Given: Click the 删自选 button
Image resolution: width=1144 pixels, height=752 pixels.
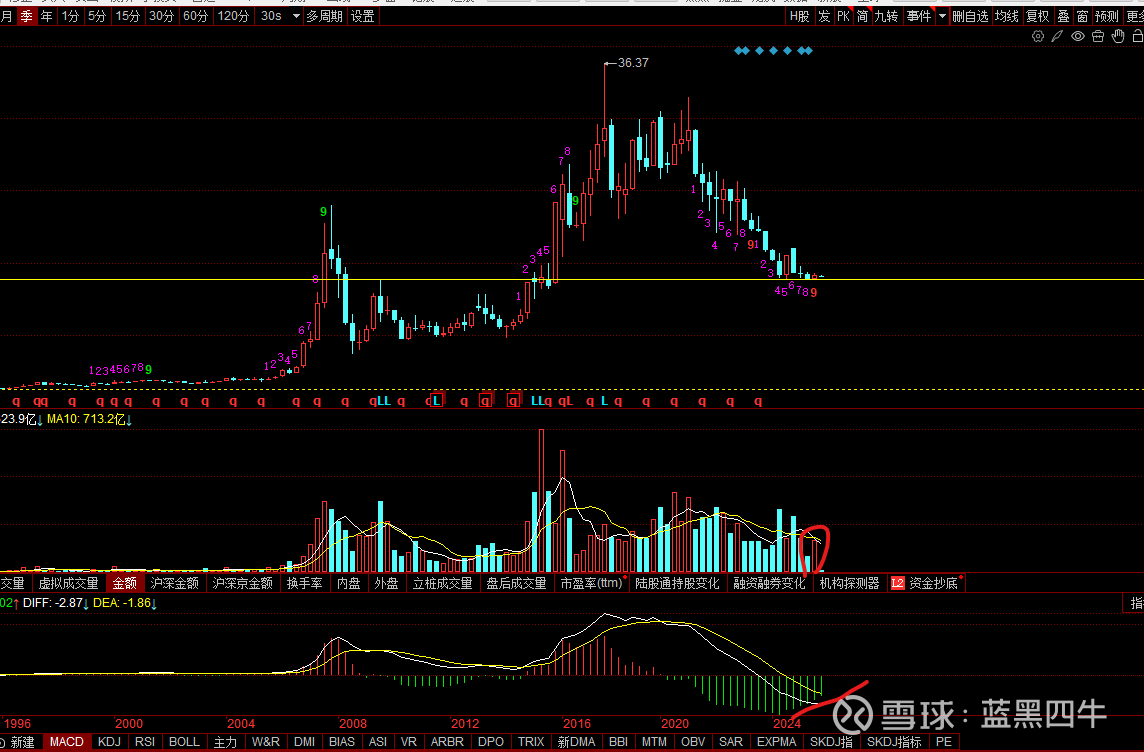Looking at the screenshot, I should click(969, 16).
